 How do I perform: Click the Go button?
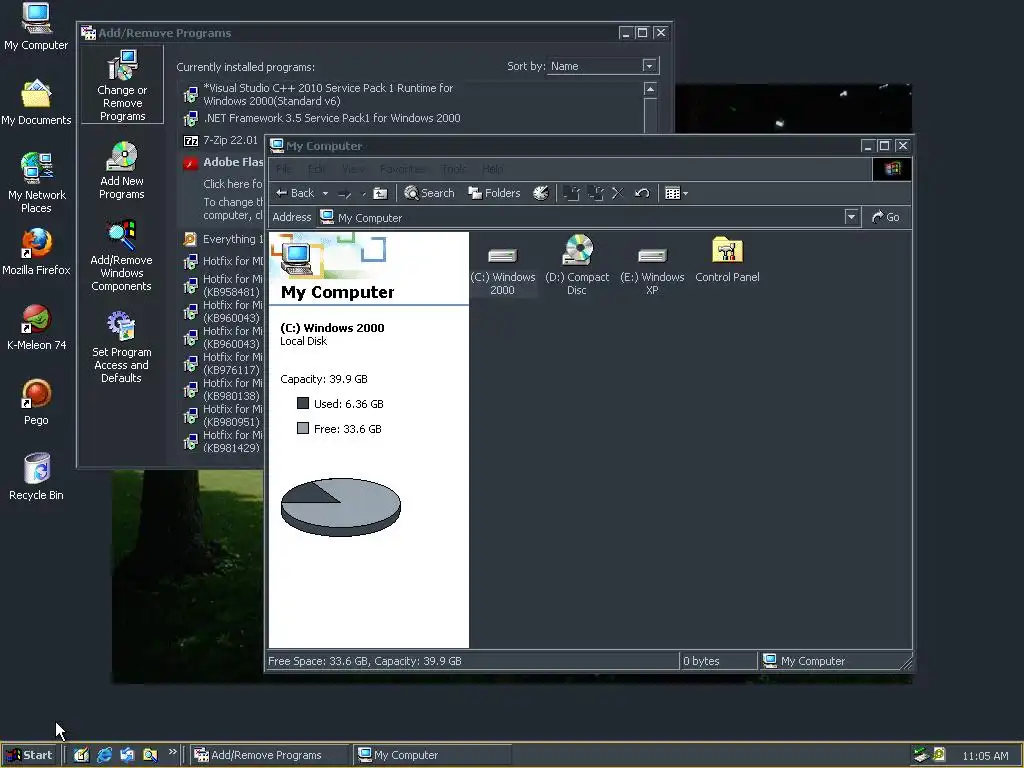pos(886,217)
